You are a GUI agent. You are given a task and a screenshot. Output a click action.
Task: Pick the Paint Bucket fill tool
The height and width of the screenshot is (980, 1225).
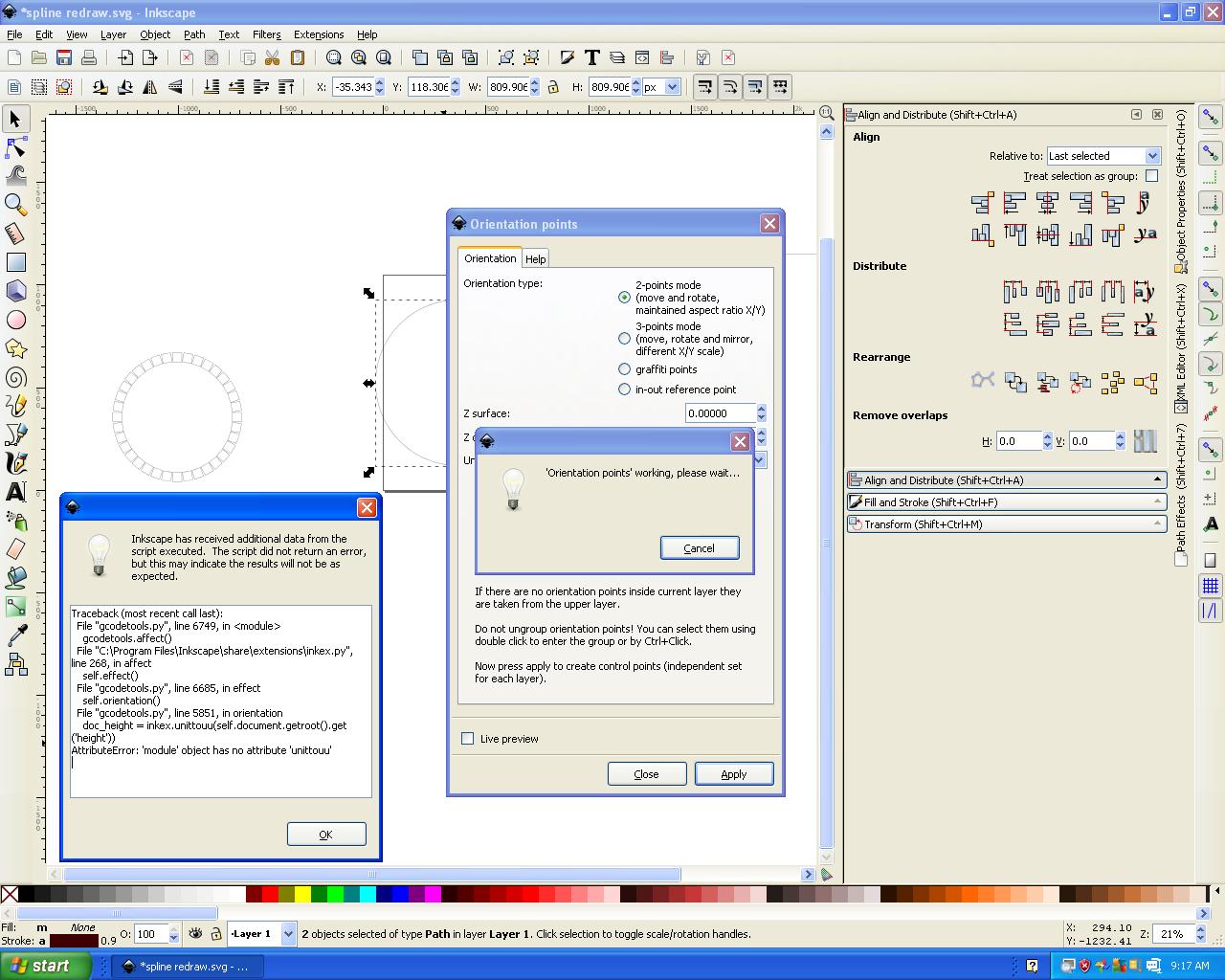tap(15, 578)
